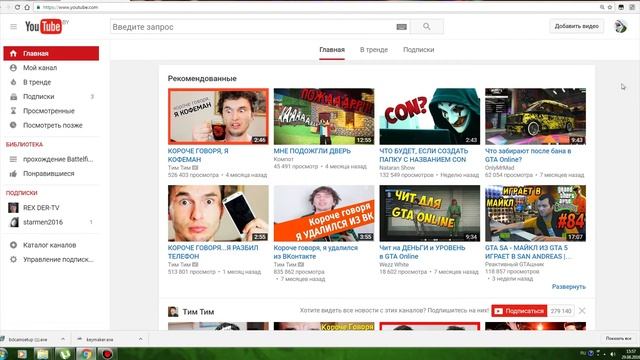Click the browser home icon
This screenshot has height=360, width=640.
tap(27, 7)
